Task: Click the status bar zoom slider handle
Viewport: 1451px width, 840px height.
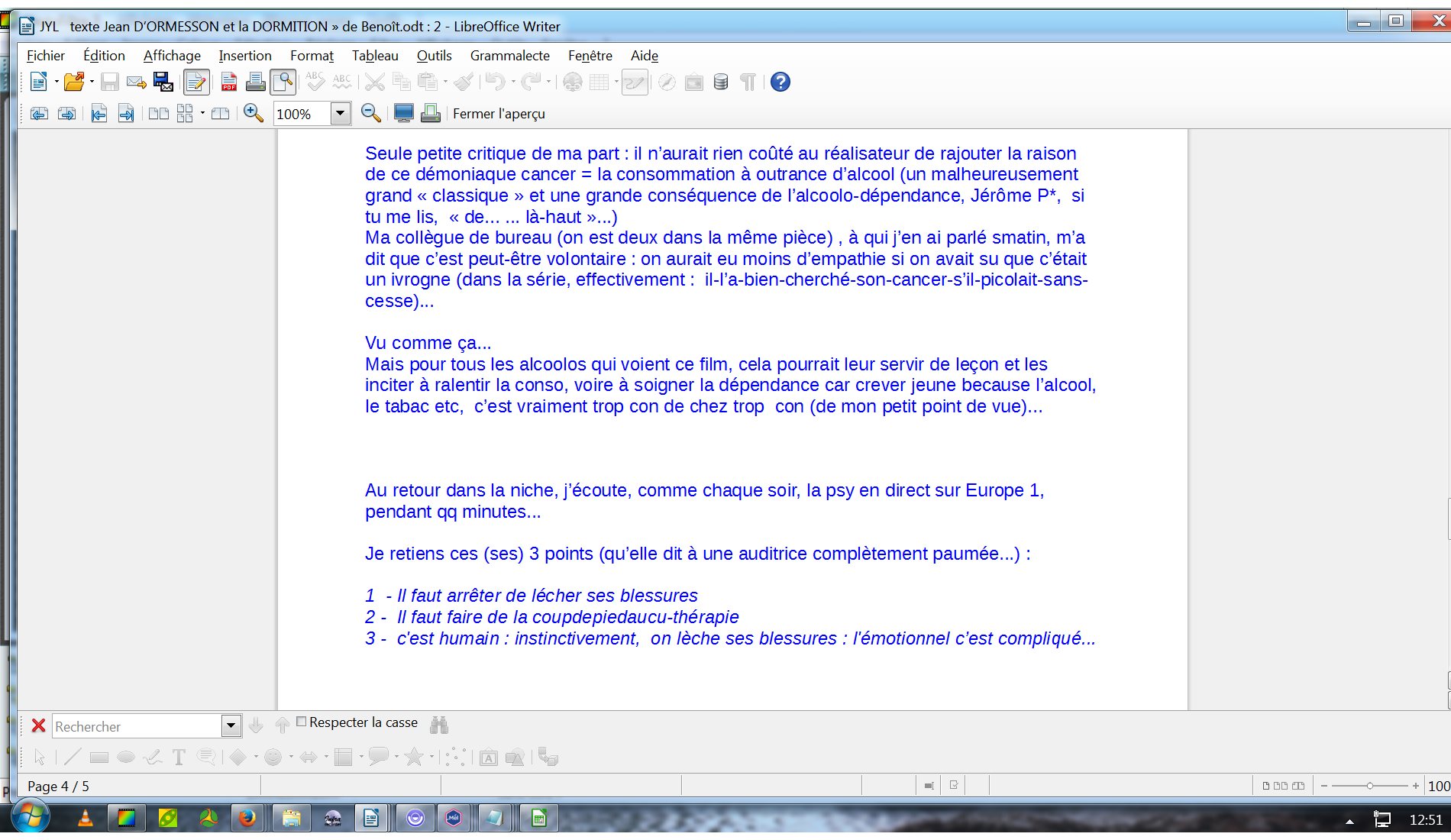Action: [x=1370, y=786]
